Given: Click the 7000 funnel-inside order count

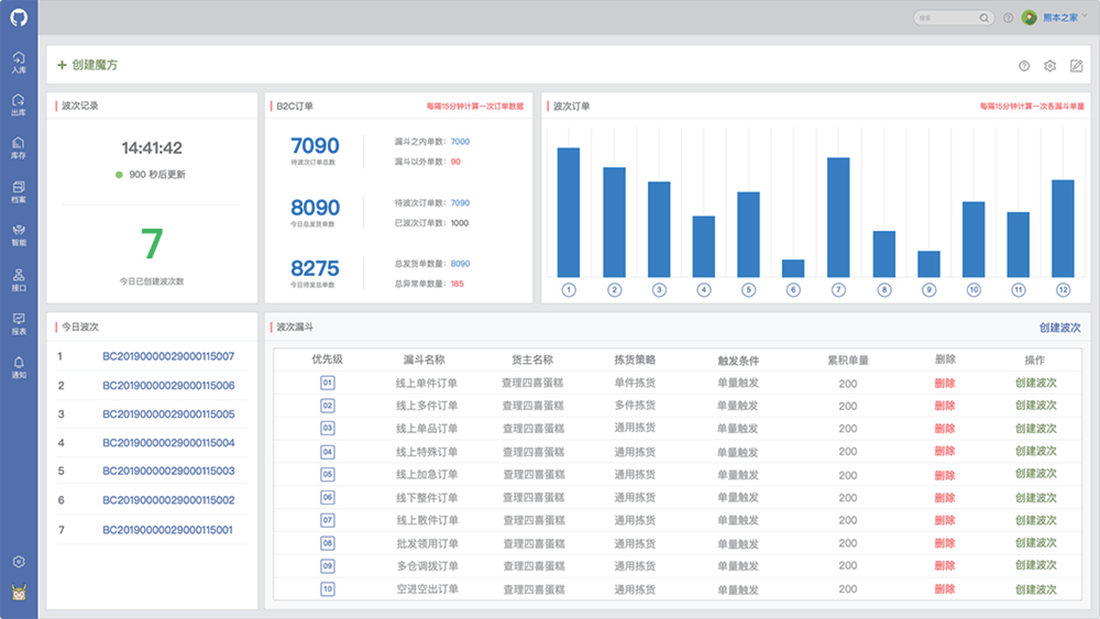Looking at the screenshot, I should (460, 142).
